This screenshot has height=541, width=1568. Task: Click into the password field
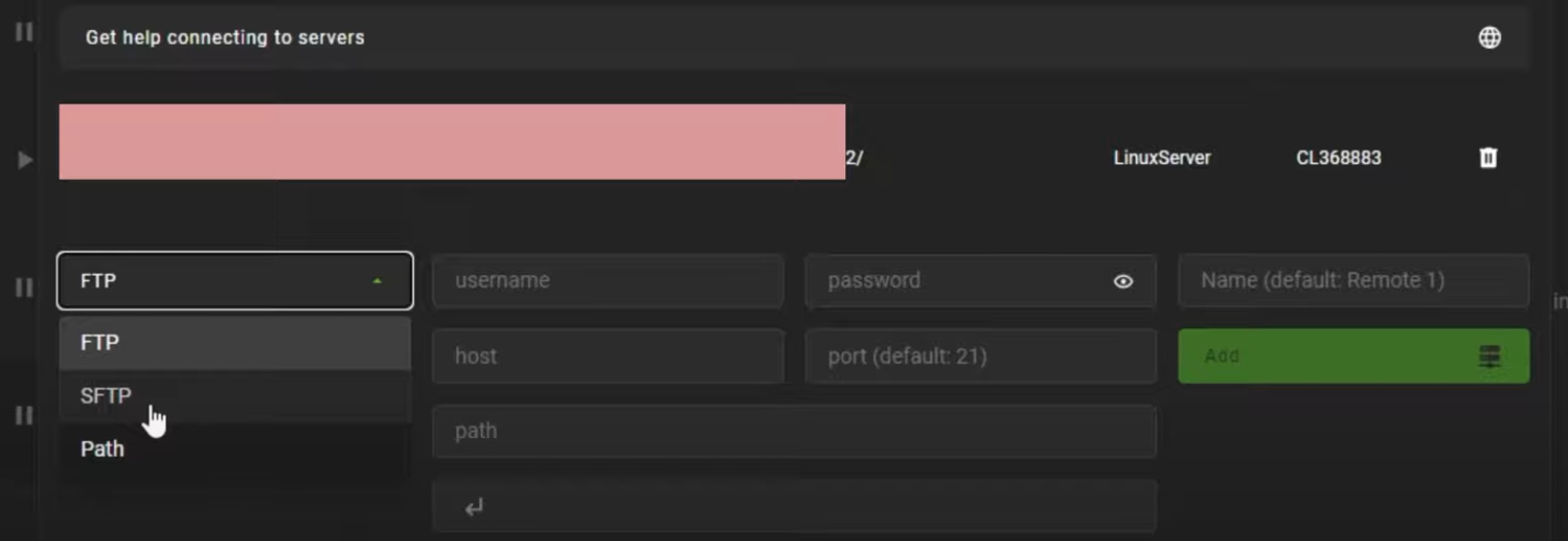pyautogui.click(x=957, y=281)
